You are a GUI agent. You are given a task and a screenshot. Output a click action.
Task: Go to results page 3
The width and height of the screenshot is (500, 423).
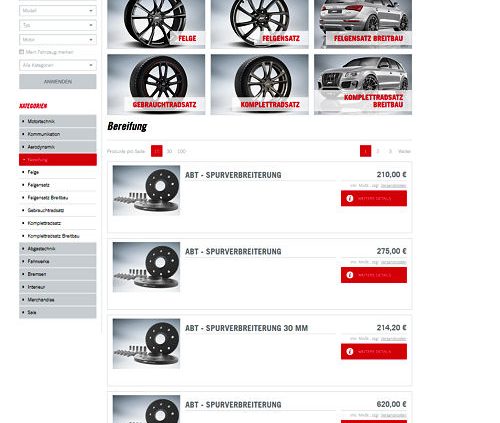[390, 151]
